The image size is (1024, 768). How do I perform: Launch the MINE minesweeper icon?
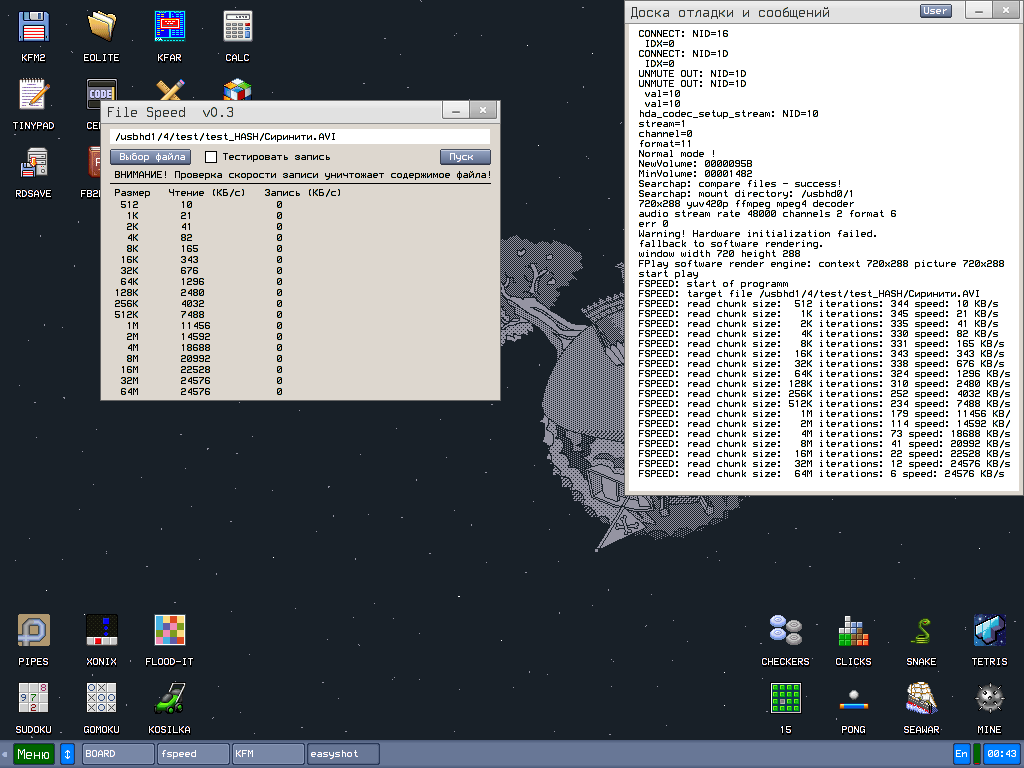tap(989, 699)
